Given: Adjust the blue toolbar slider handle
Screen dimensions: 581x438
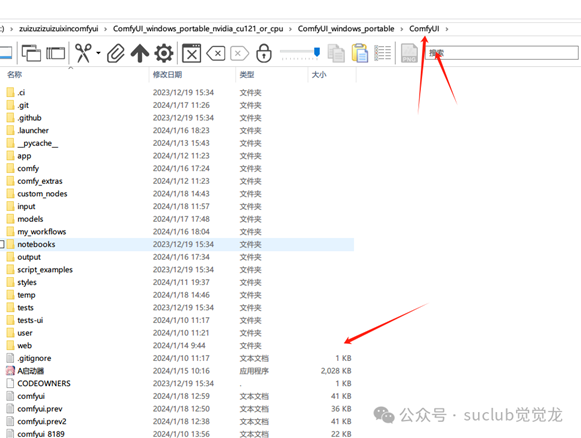Looking at the screenshot, I should click(x=317, y=52).
